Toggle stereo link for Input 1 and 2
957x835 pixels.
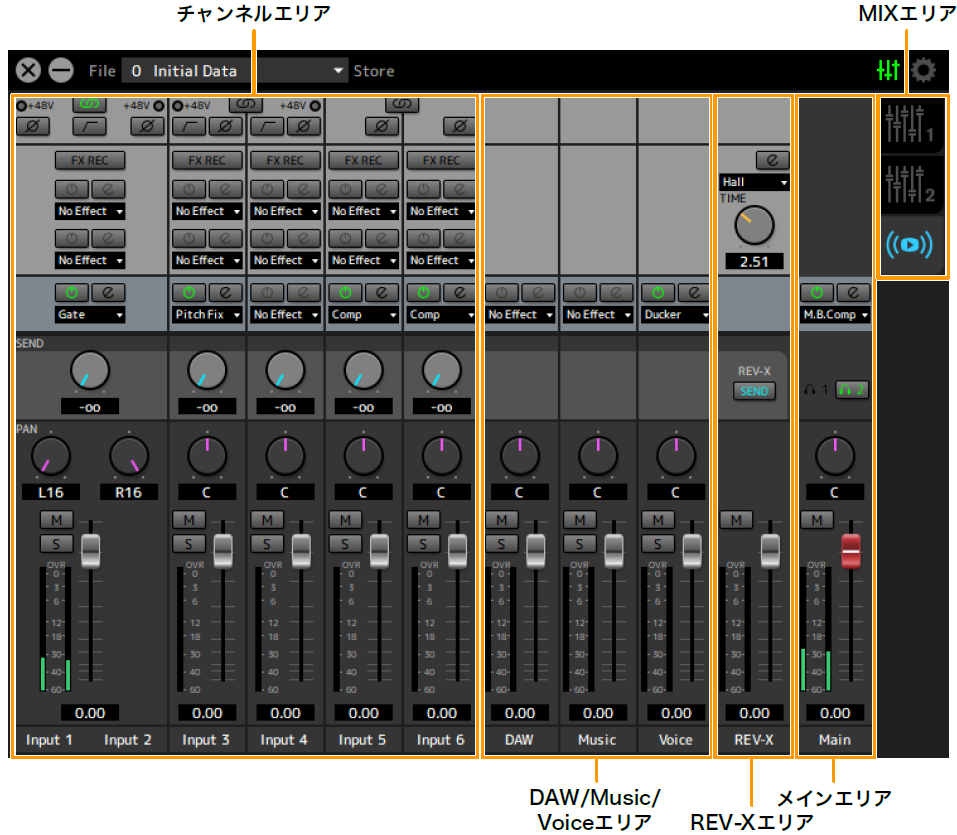pos(90,104)
